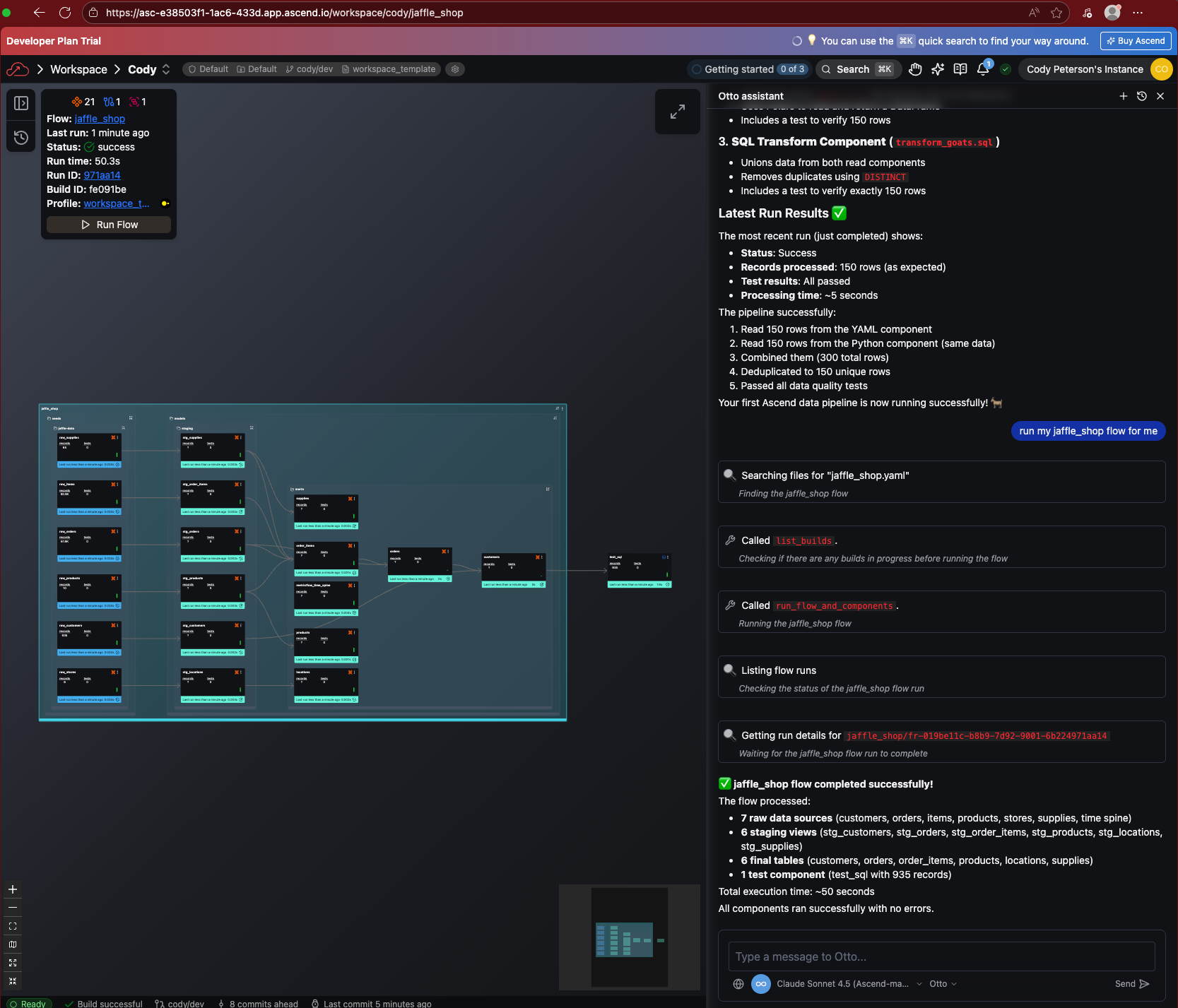Open the Otto model selector dropdown

tap(943, 983)
